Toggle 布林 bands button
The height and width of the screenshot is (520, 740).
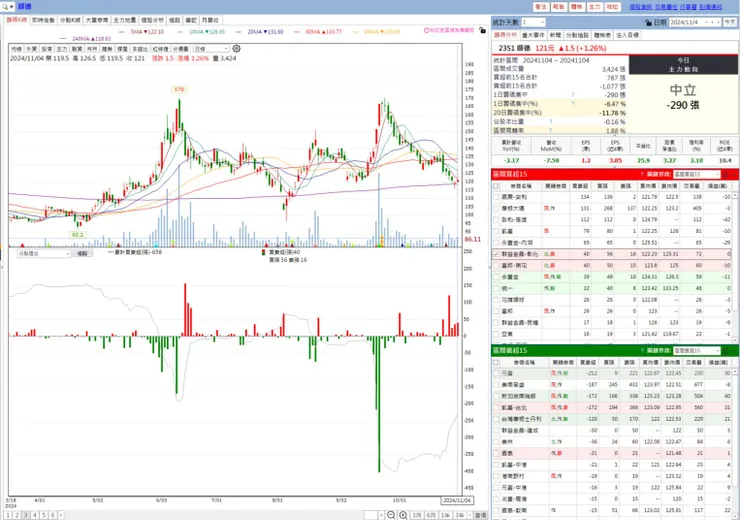92,49
